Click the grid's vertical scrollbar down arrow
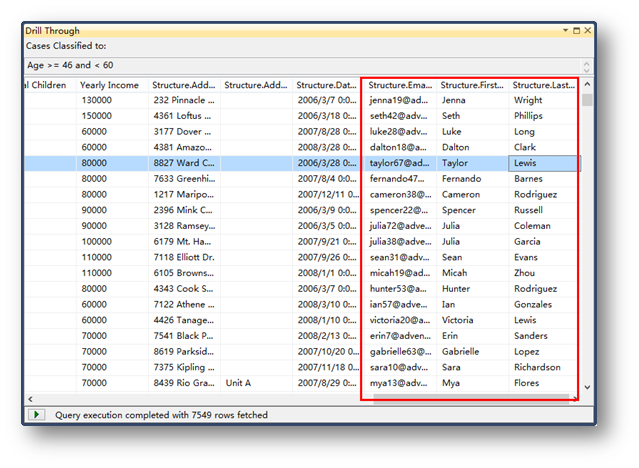The image size is (639, 468). pos(587,387)
